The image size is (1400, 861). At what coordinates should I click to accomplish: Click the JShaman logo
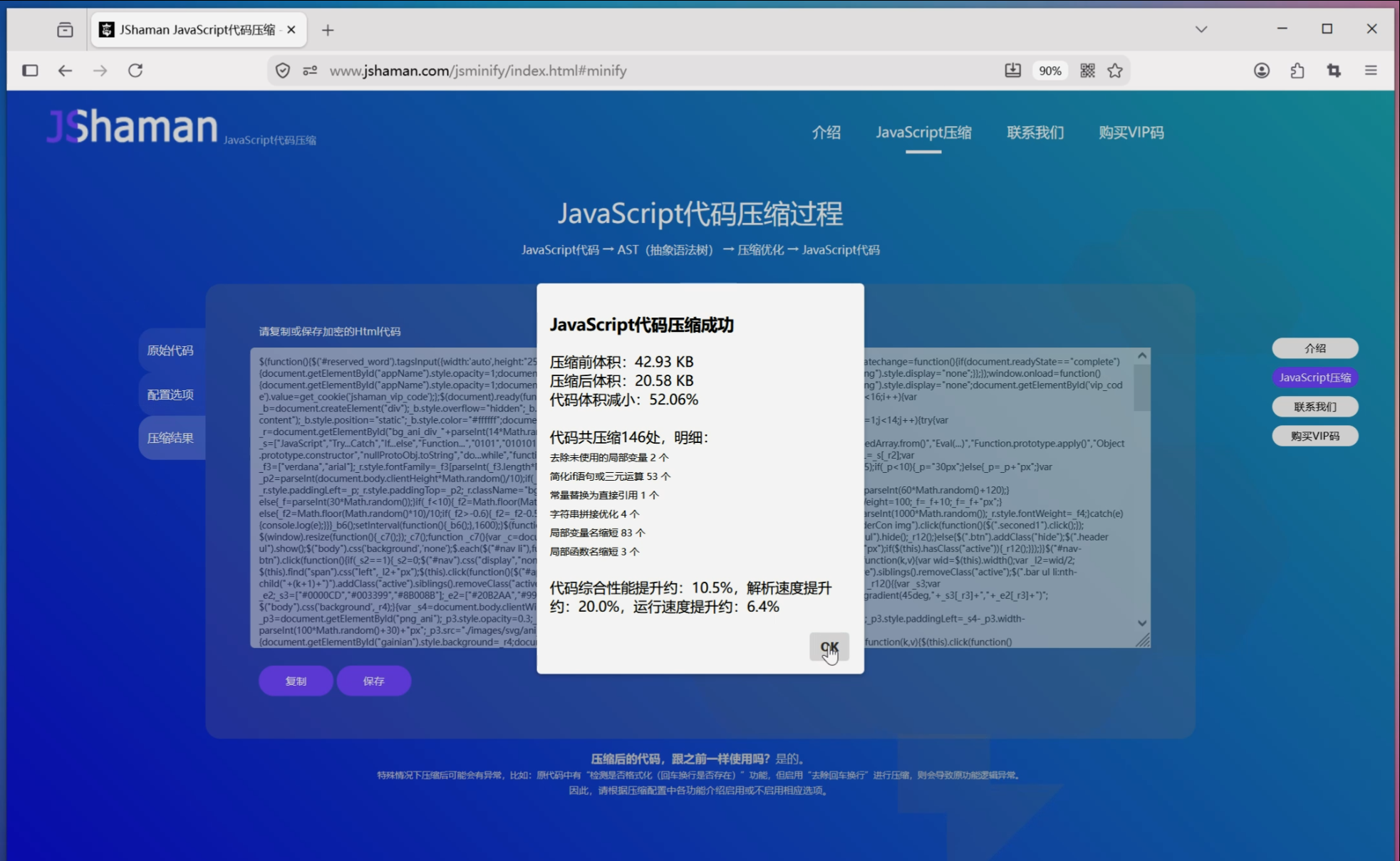[x=133, y=126]
